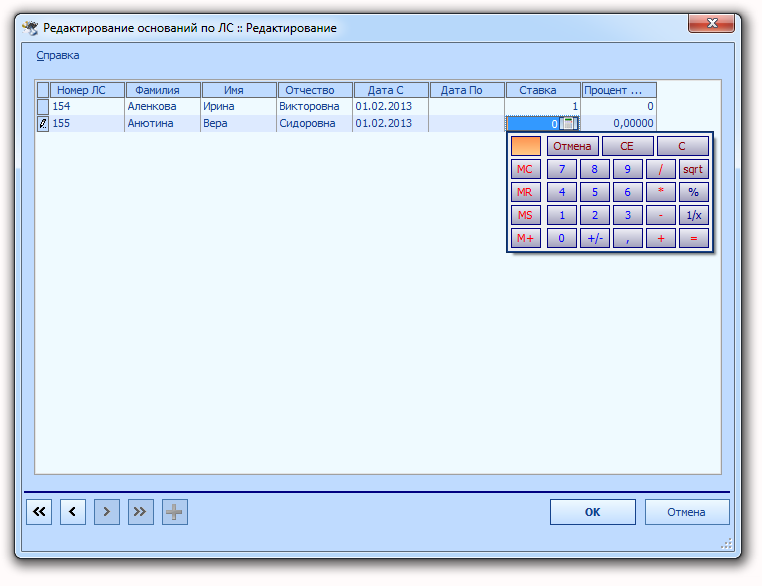The width and height of the screenshot is (762, 586).
Task: Select cell Анютина in the table
Action: tap(163, 123)
